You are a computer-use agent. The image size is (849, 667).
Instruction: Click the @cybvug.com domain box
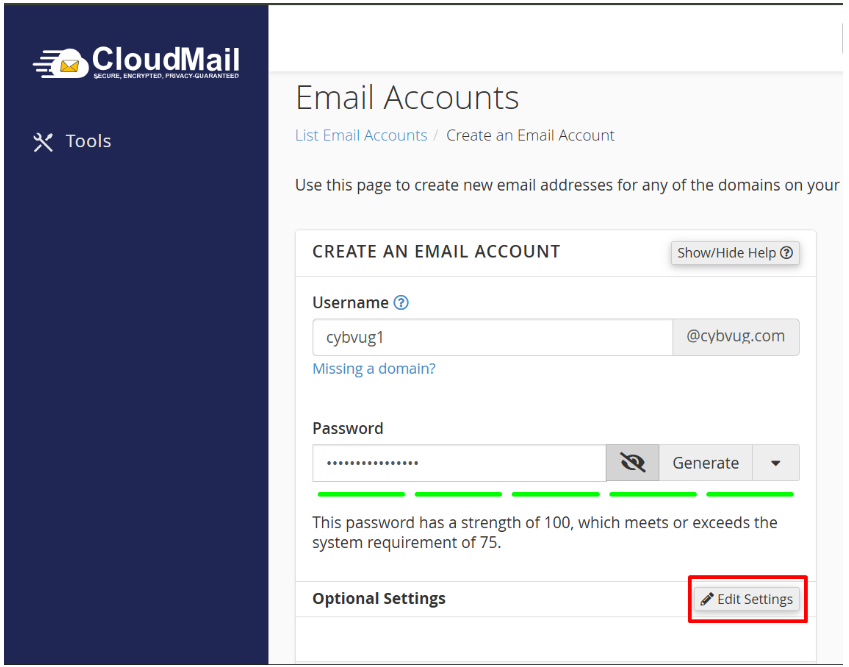[x=735, y=337]
